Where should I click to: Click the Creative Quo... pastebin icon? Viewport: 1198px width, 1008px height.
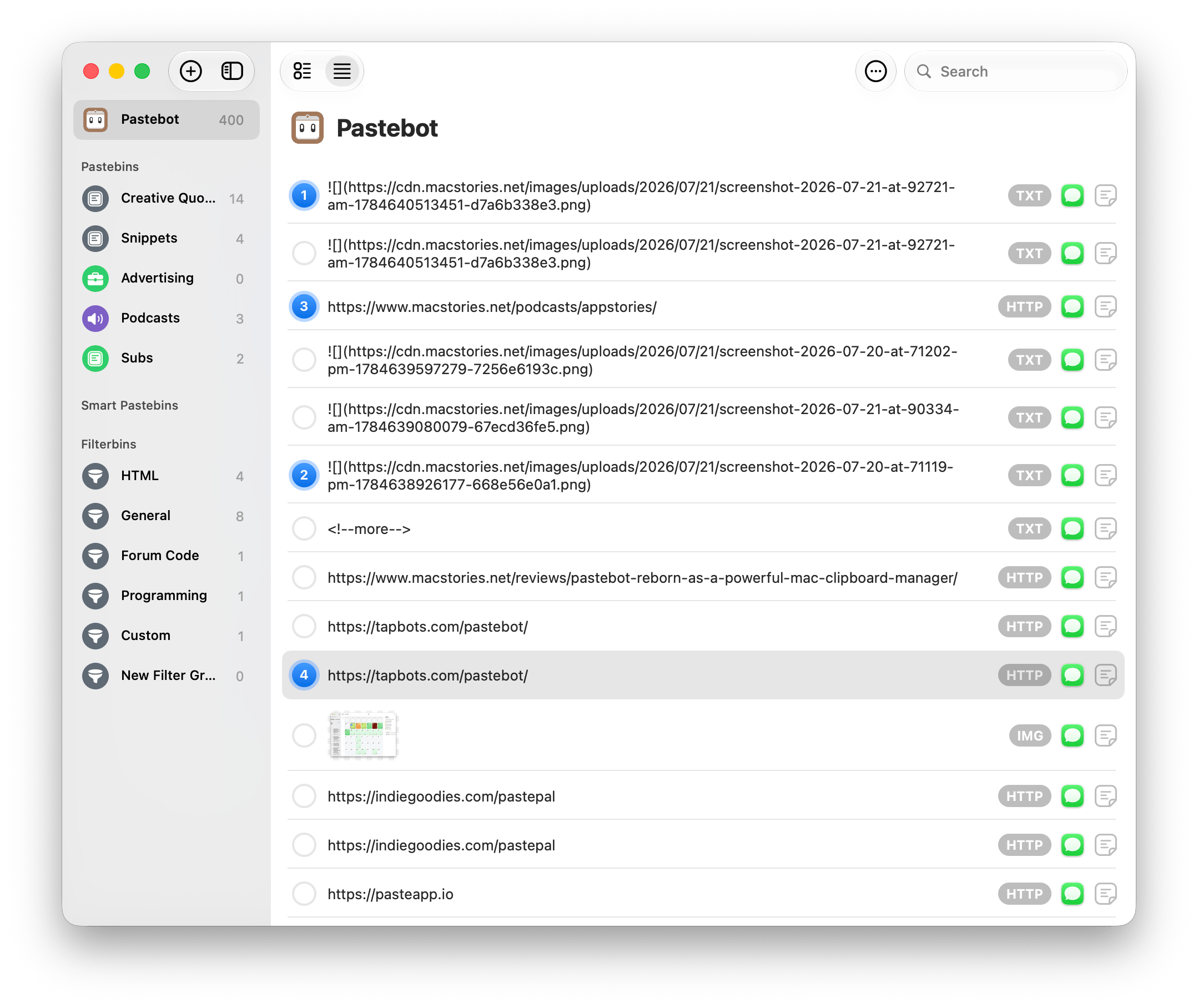[x=95, y=198]
